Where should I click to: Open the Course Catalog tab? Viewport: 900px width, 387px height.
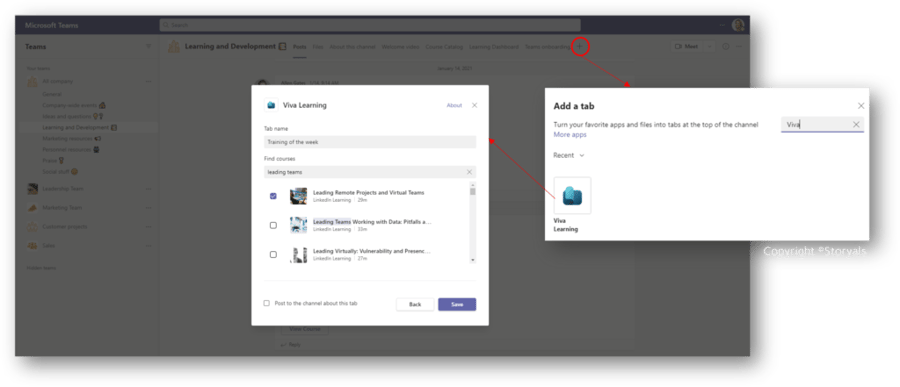coord(444,47)
